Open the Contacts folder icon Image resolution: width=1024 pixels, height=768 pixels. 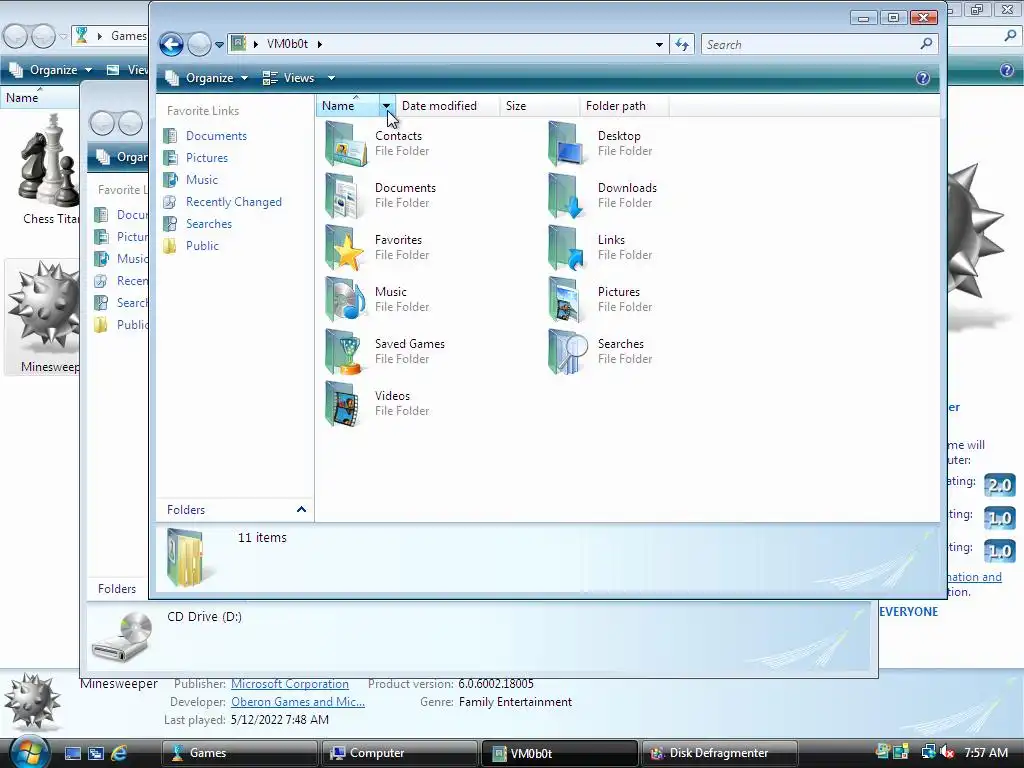tap(345, 144)
